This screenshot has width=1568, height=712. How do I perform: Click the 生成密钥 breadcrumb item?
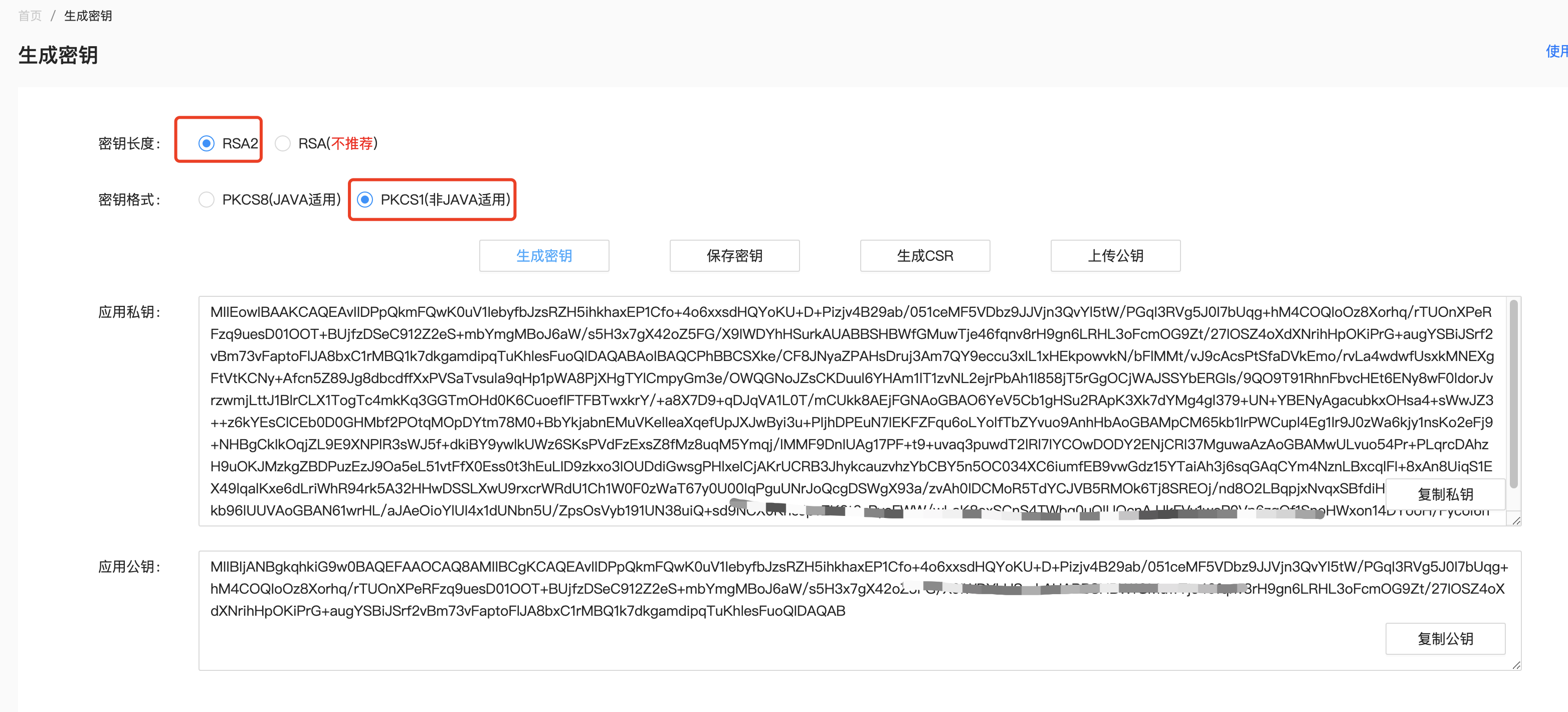88,16
